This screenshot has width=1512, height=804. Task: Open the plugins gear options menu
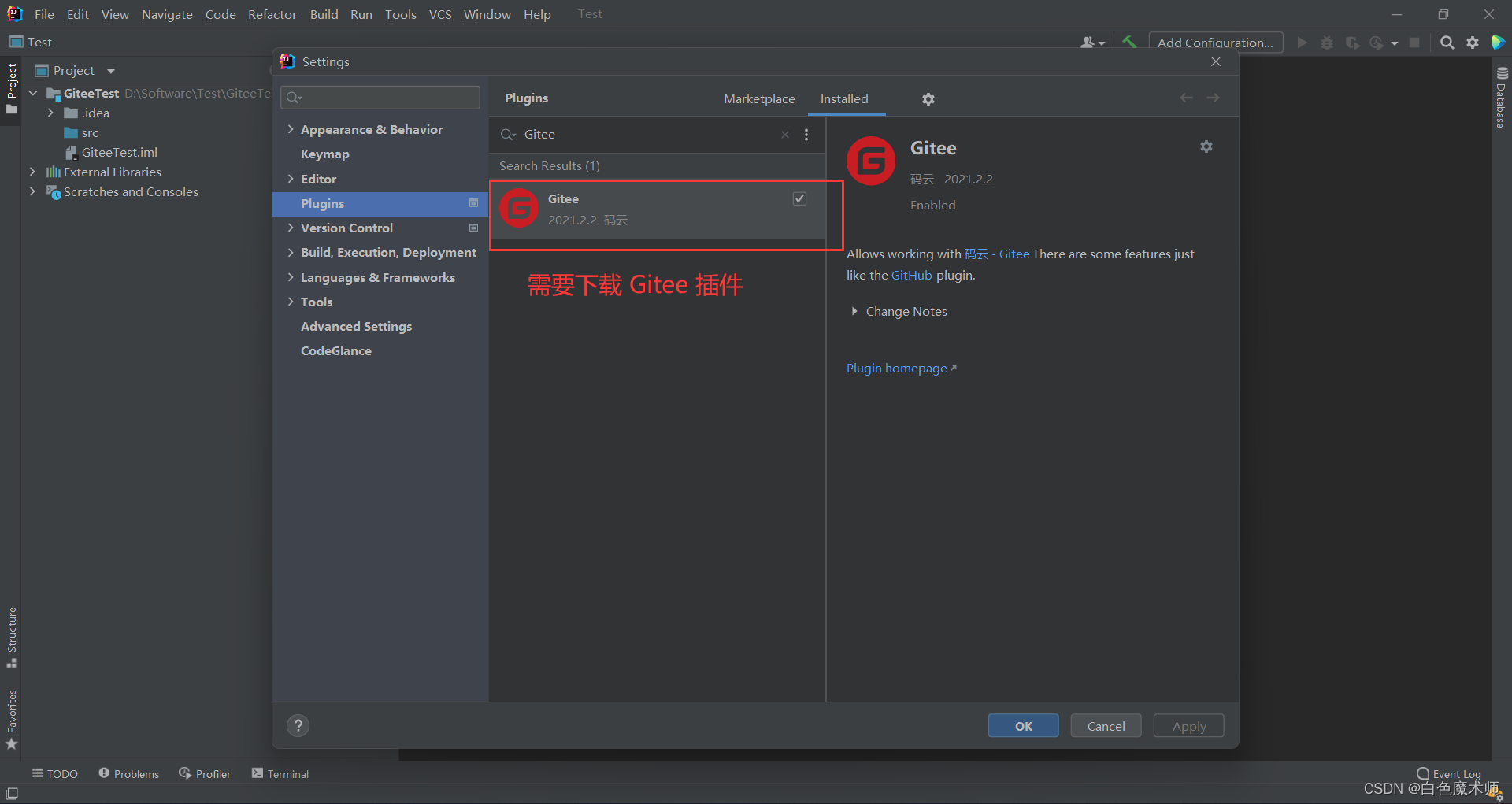click(x=928, y=99)
